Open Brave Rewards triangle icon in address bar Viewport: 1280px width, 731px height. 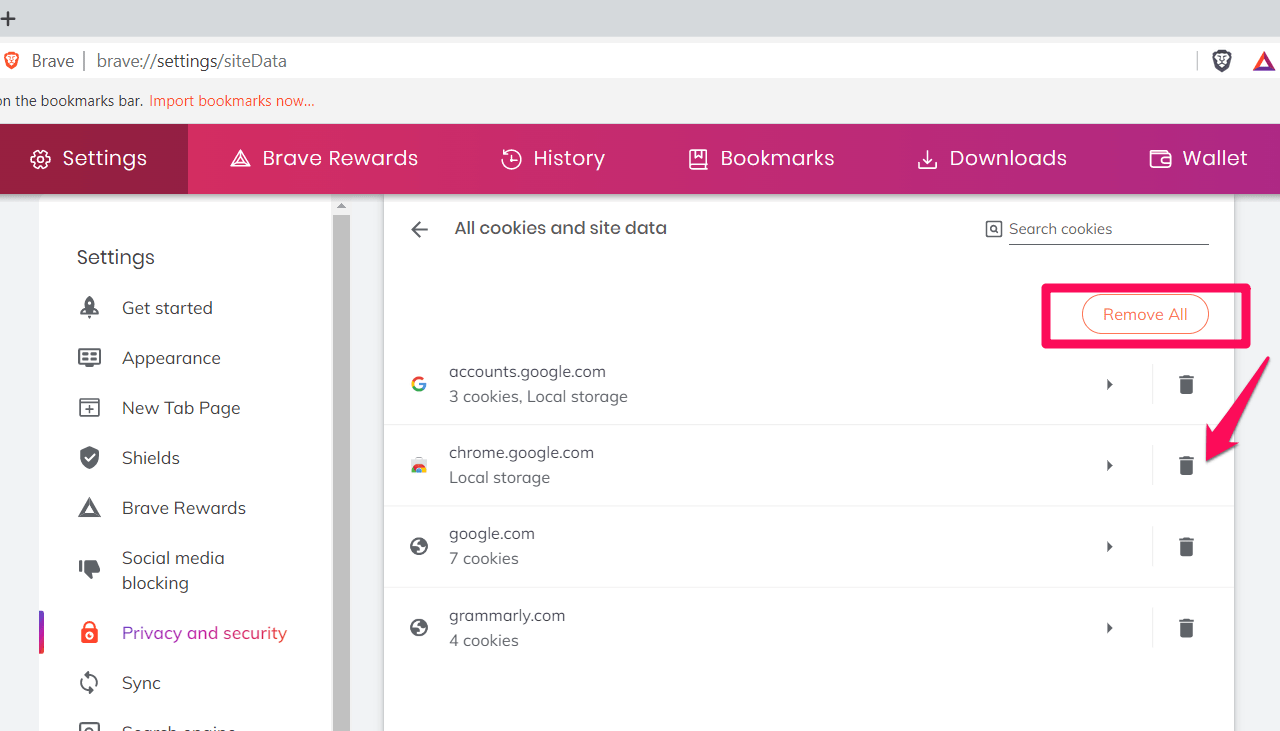tap(1264, 61)
